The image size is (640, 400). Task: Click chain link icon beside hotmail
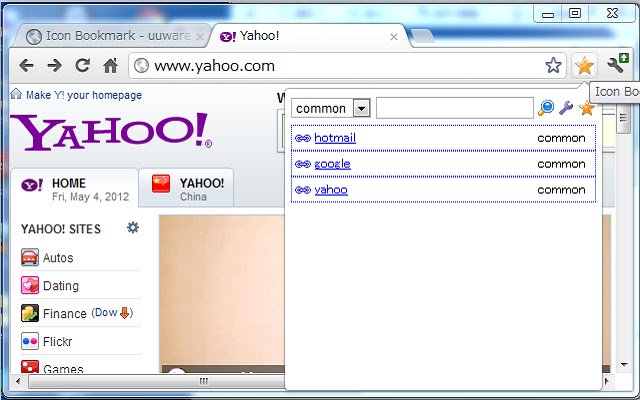click(x=303, y=138)
